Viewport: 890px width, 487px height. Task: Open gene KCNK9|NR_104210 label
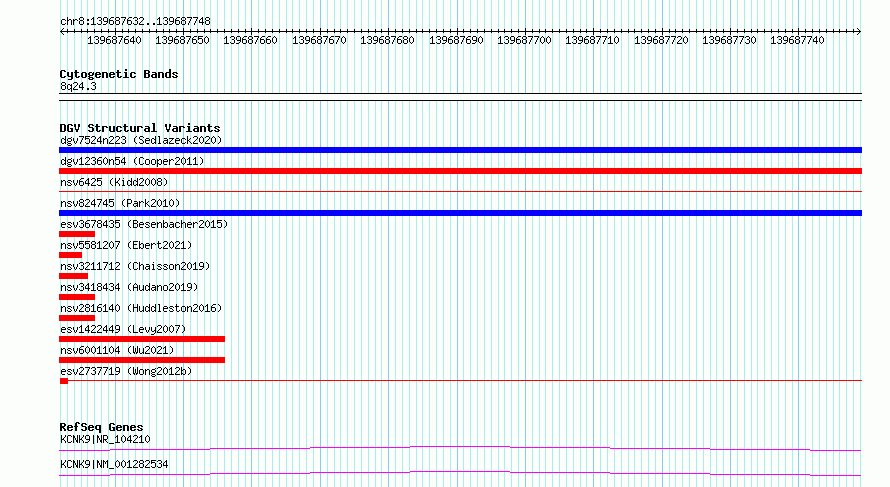click(105, 439)
